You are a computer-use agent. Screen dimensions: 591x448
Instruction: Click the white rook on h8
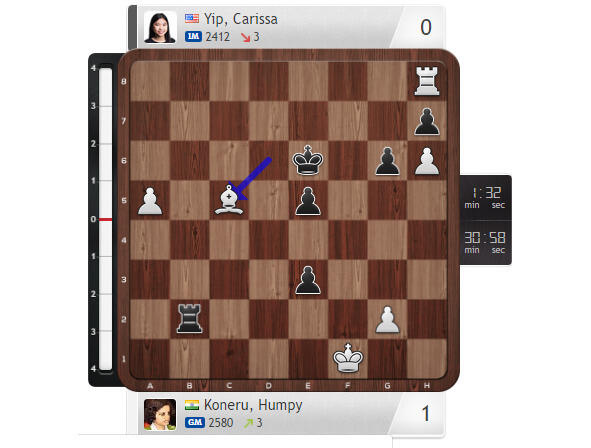[x=427, y=81]
